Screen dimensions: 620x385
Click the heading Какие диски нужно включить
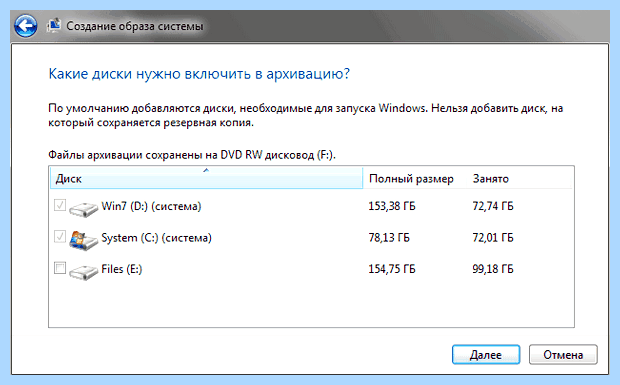[199, 74]
